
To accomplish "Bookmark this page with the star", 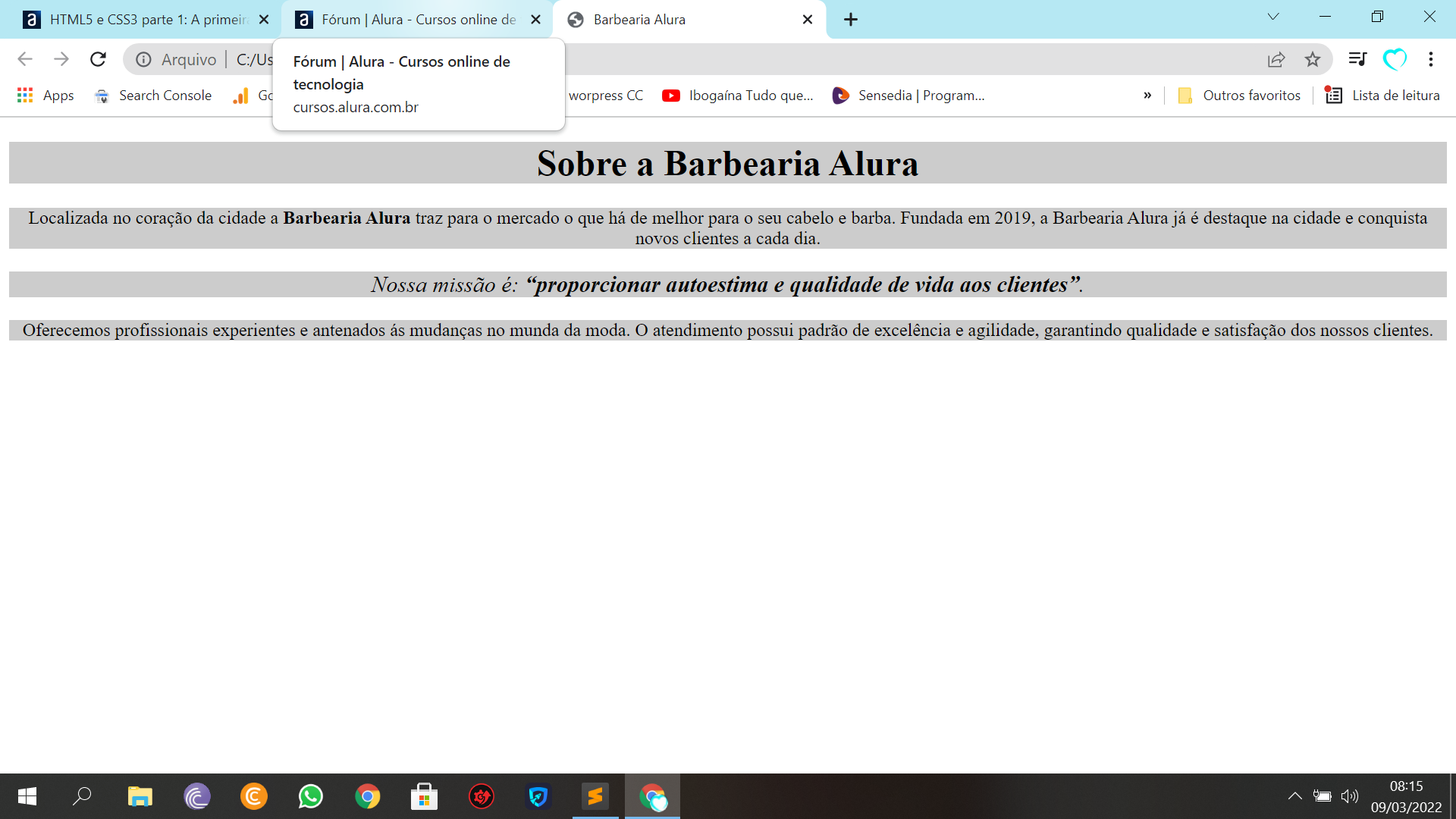I will tap(1313, 59).
